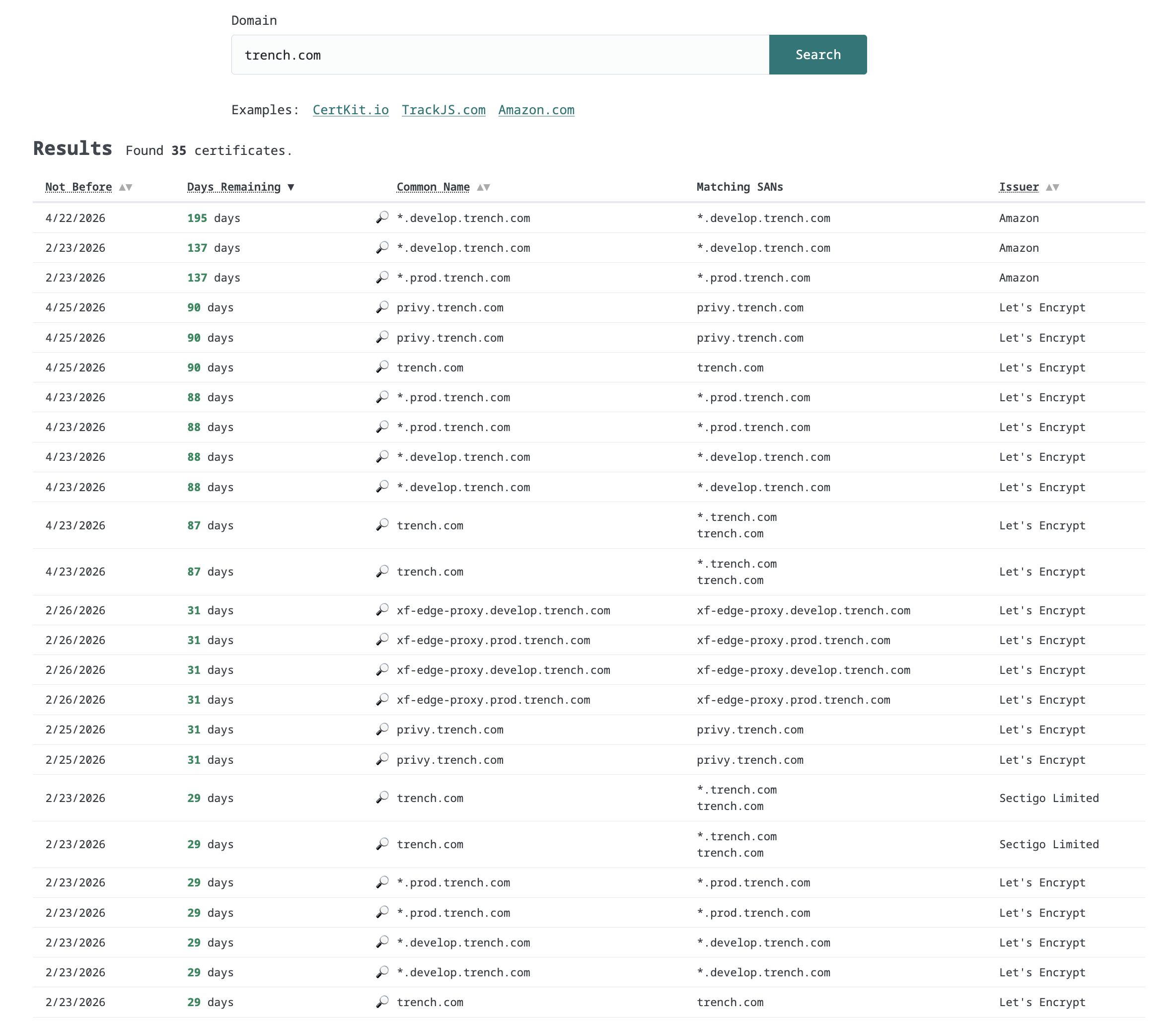Click the Domain input field
This screenshot has height=1024, width=1176.
pos(500,55)
